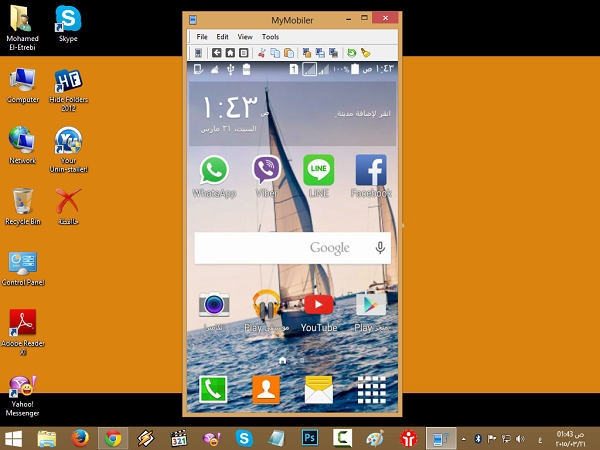Switch to Chrome in the taskbar

pyautogui.click(x=113, y=439)
